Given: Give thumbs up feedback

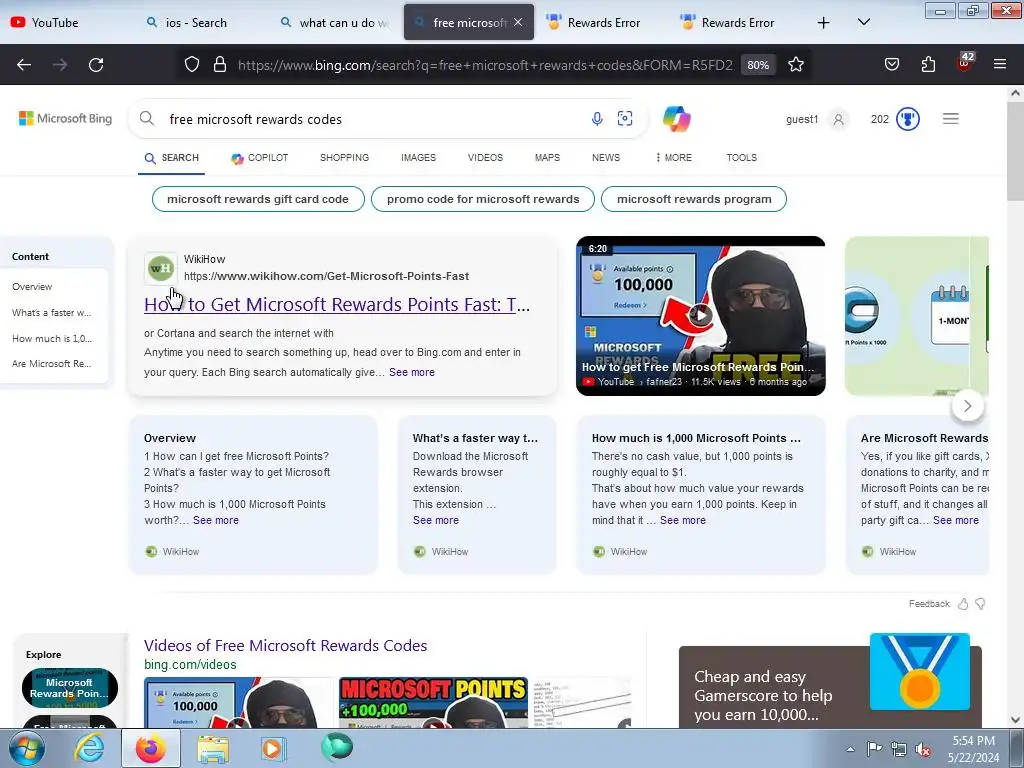Looking at the screenshot, I should (x=963, y=604).
